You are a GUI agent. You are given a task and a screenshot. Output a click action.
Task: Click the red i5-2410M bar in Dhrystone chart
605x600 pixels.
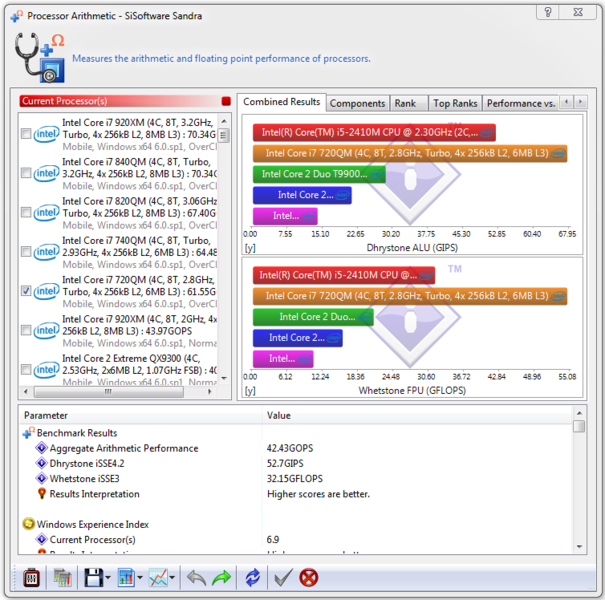(374, 133)
